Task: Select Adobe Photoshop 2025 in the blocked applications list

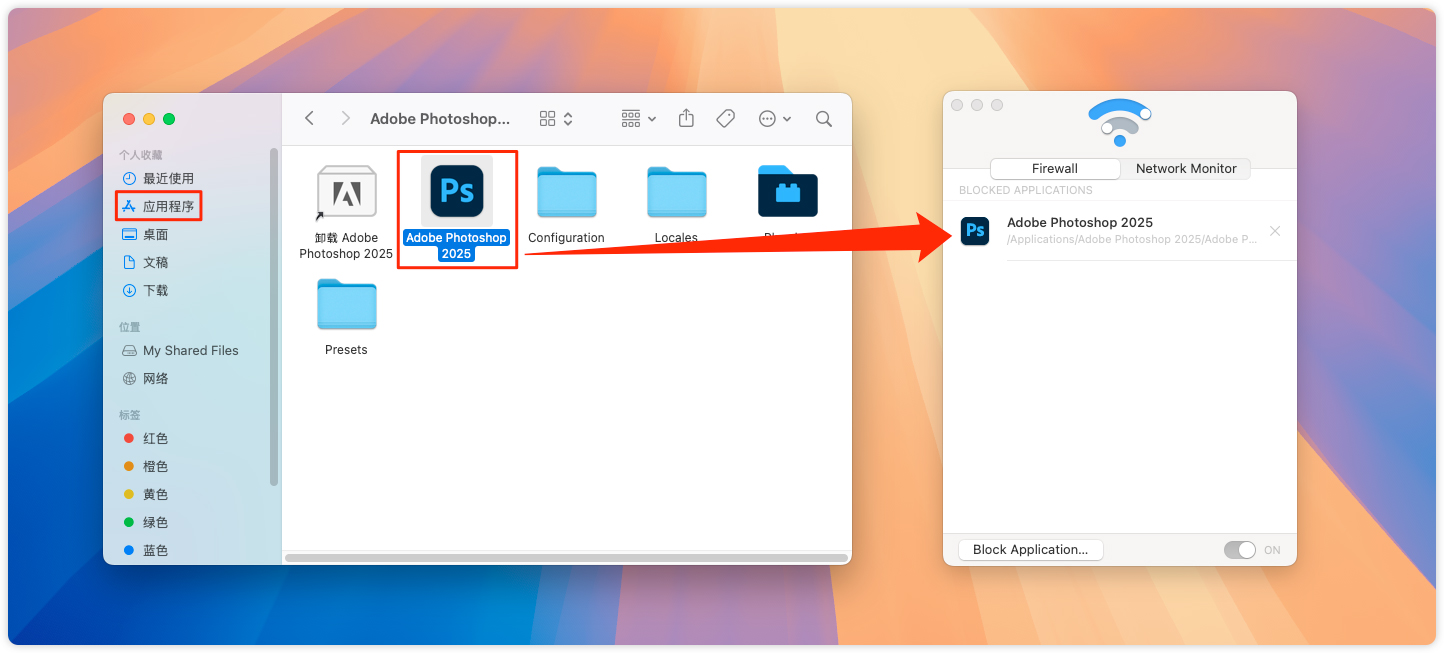Action: 1119,231
